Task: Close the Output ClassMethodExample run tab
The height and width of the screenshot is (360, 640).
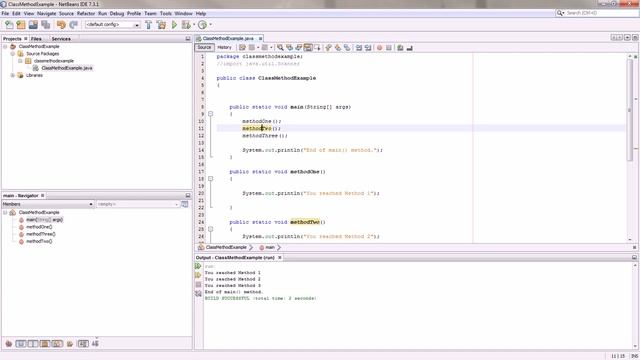Action: (x=280, y=258)
